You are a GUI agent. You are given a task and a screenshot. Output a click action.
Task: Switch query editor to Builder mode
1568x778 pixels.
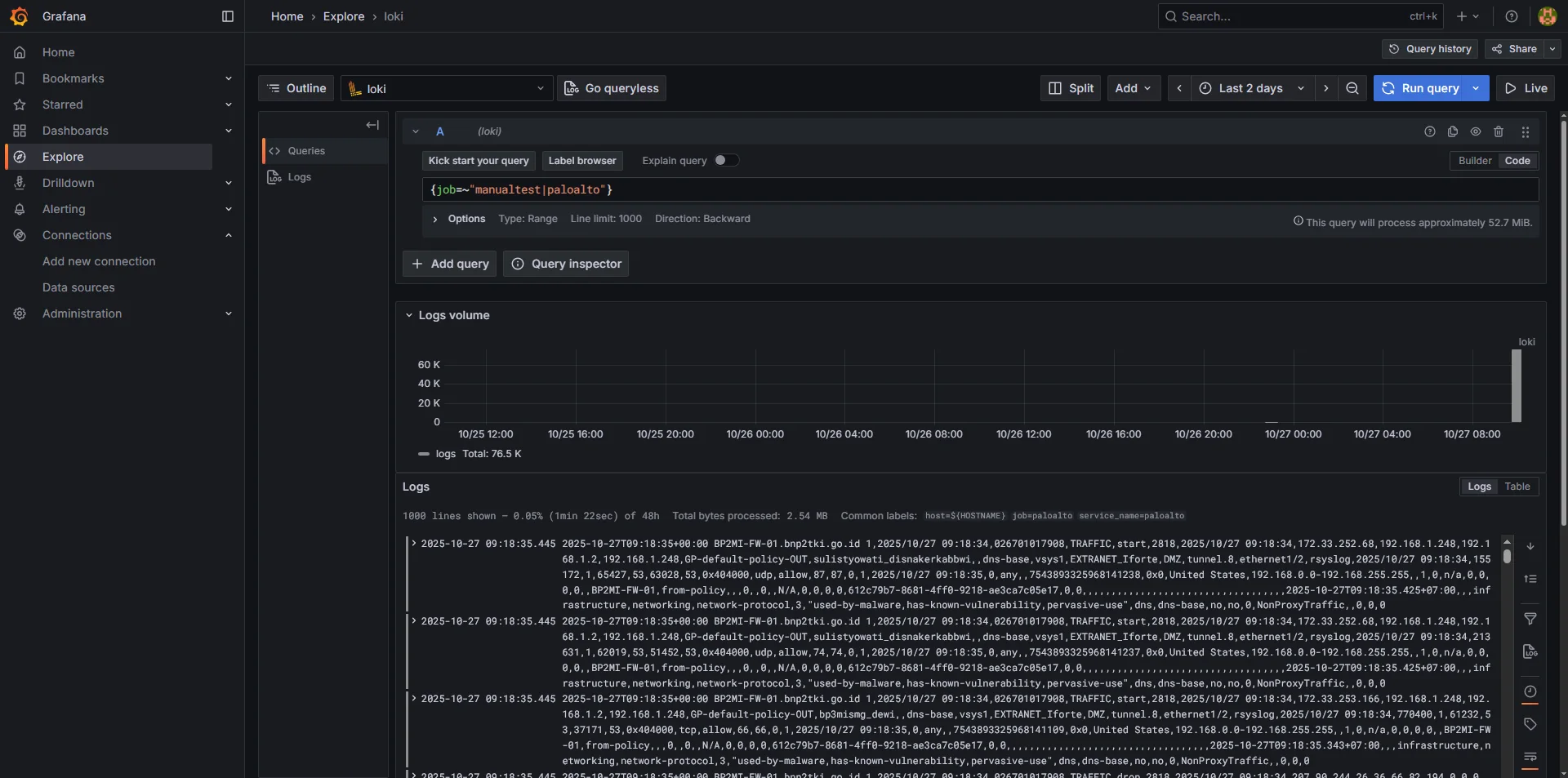click(1475, 161)
